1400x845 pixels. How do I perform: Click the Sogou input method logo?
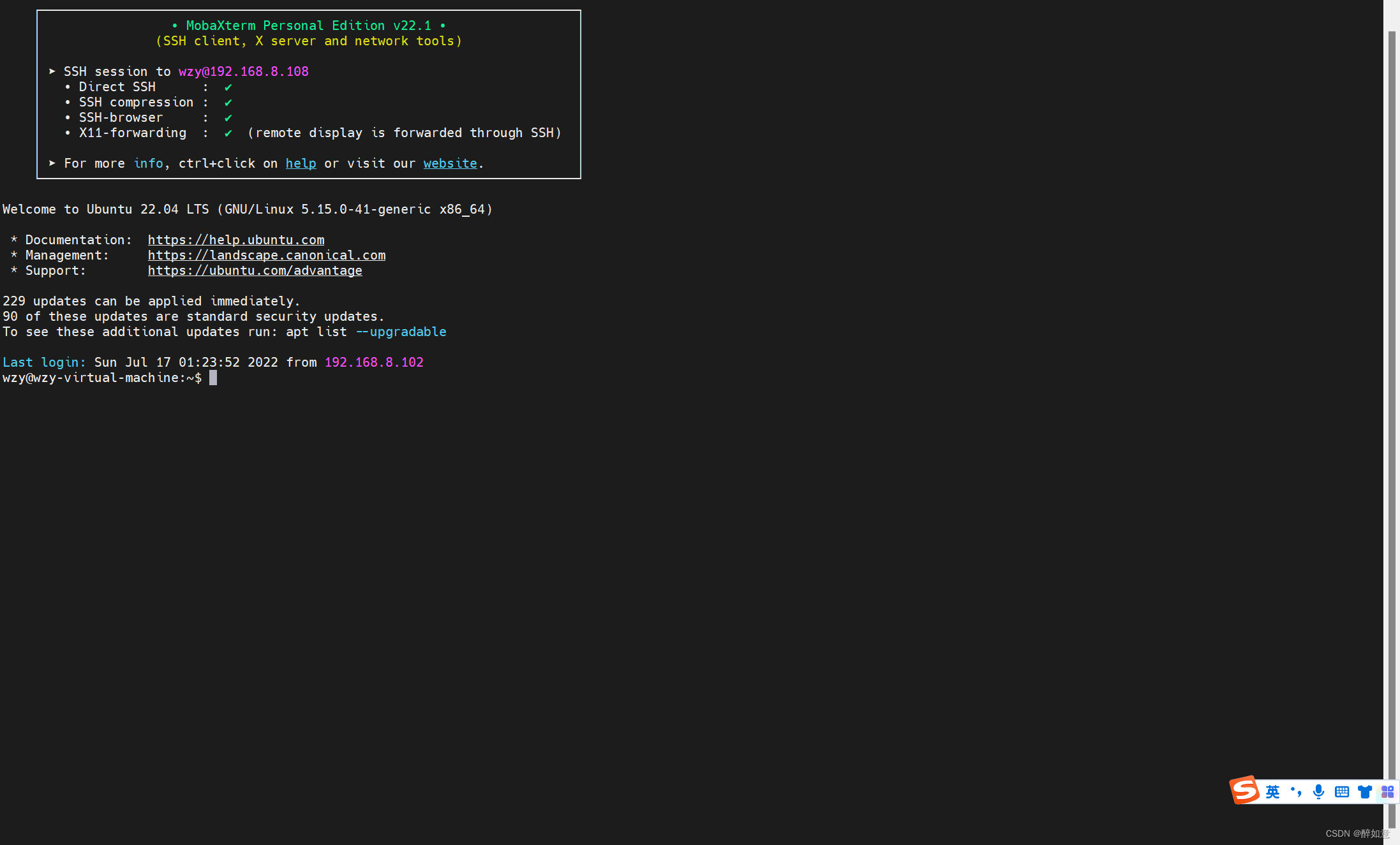click(1244, 790)
